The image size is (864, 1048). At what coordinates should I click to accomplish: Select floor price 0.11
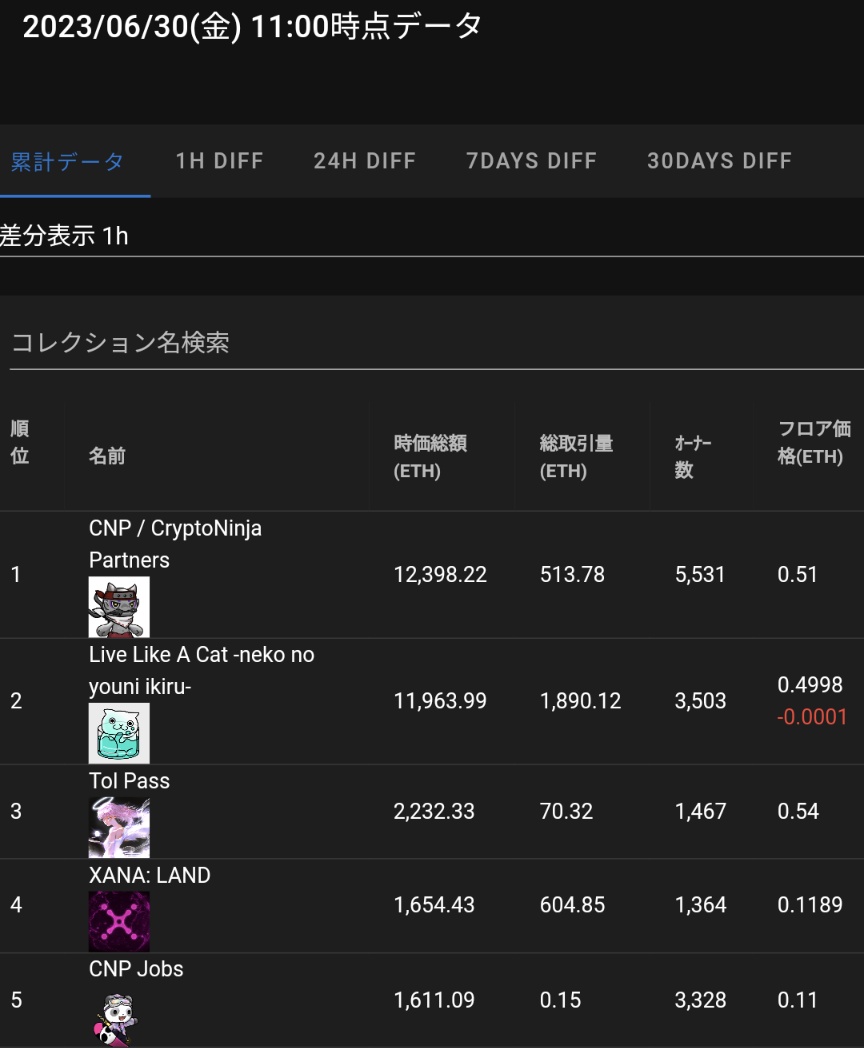[797, 1000]
